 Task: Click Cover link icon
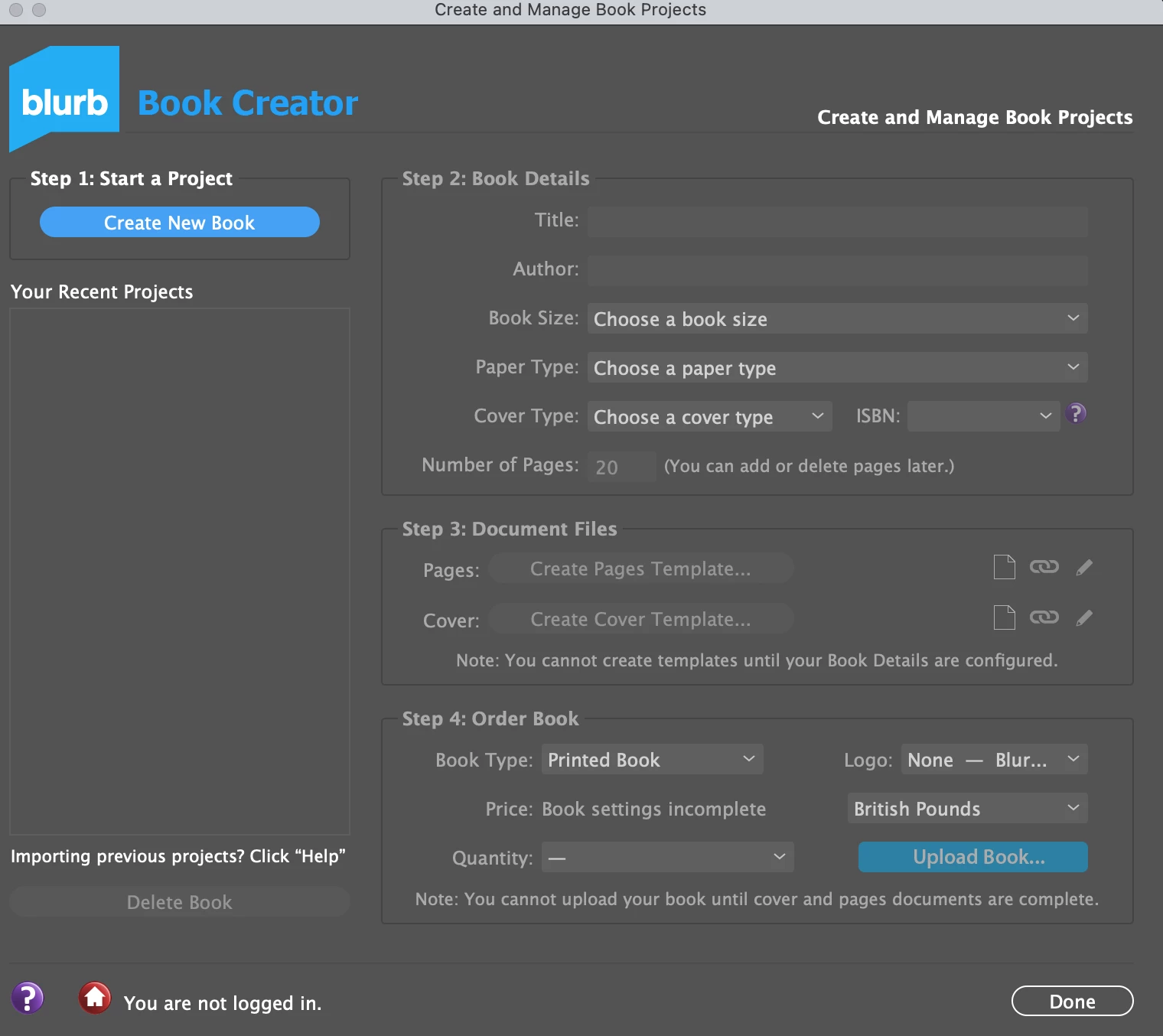(x=1044, y=617)
